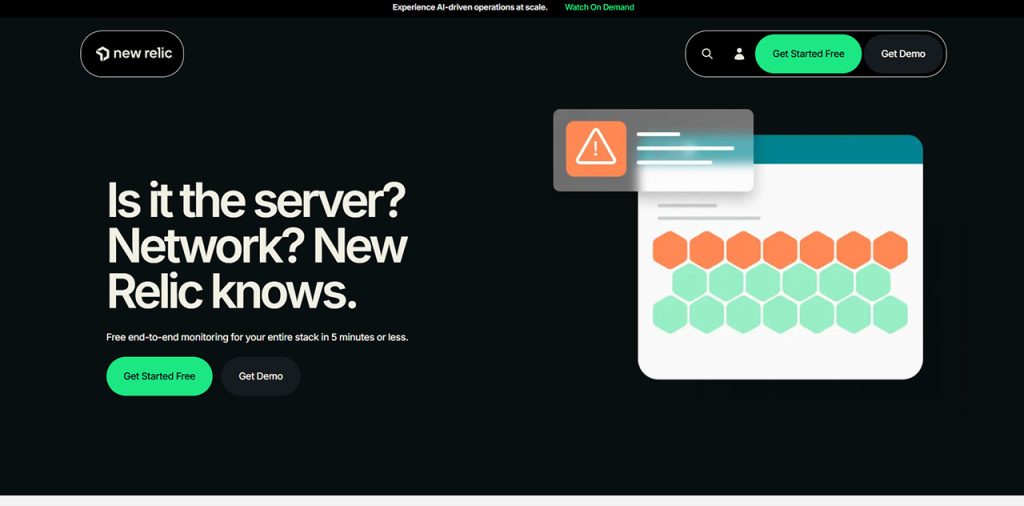Click 'Experience AI-driven operations at scale.' banner text
Viewport: 1024px width, 506px height.
470,7
